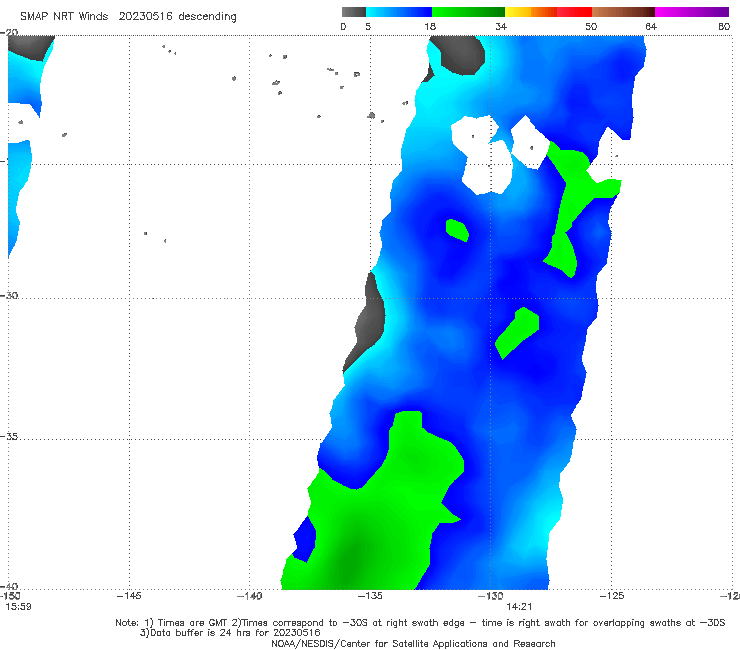This screenshot has width=740, height=650.
Task: Click the color bar label "18"
Action: pos(430,27)
